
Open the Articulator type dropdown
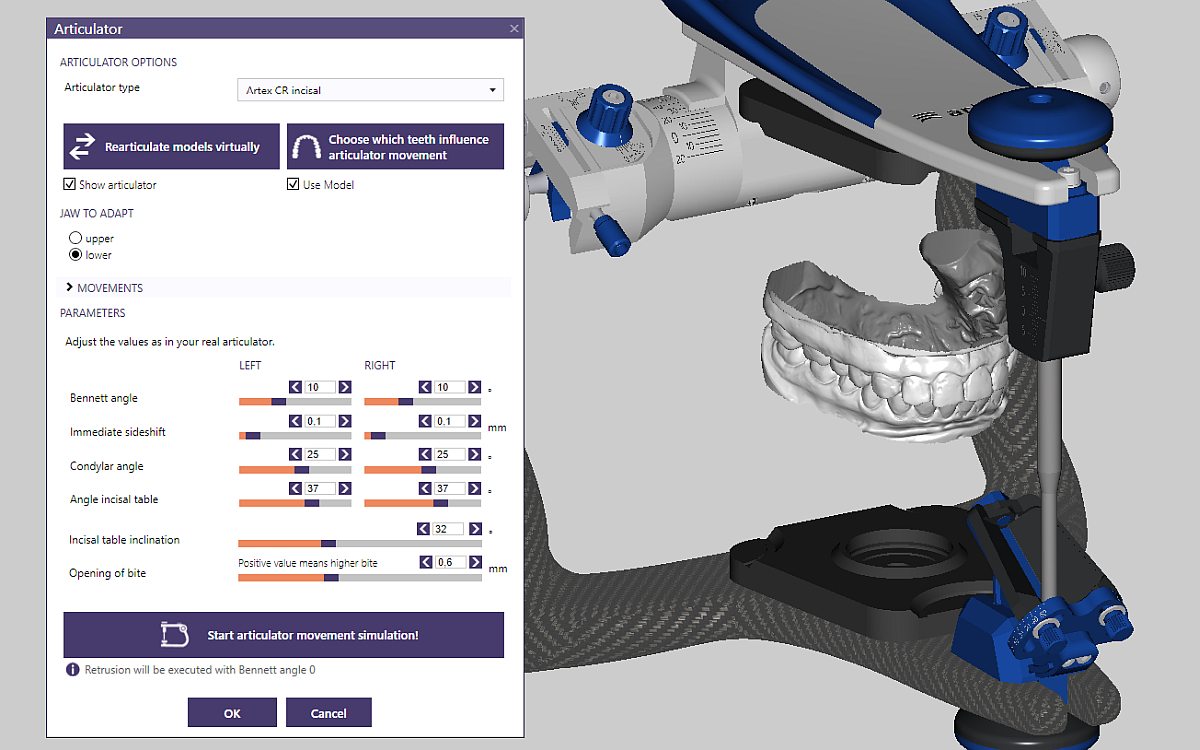[370, 90]
